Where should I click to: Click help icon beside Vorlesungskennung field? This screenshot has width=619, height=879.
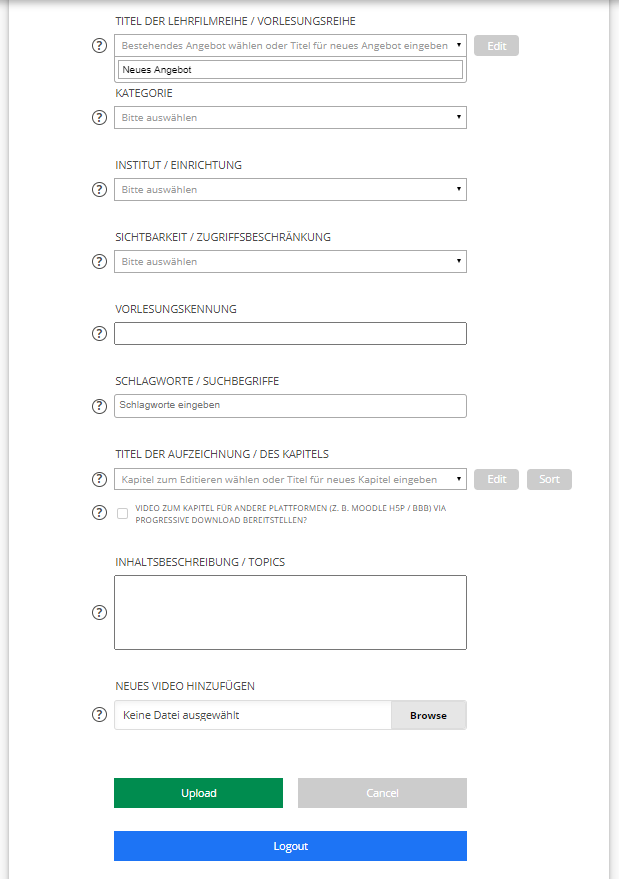tap(99, 334)
